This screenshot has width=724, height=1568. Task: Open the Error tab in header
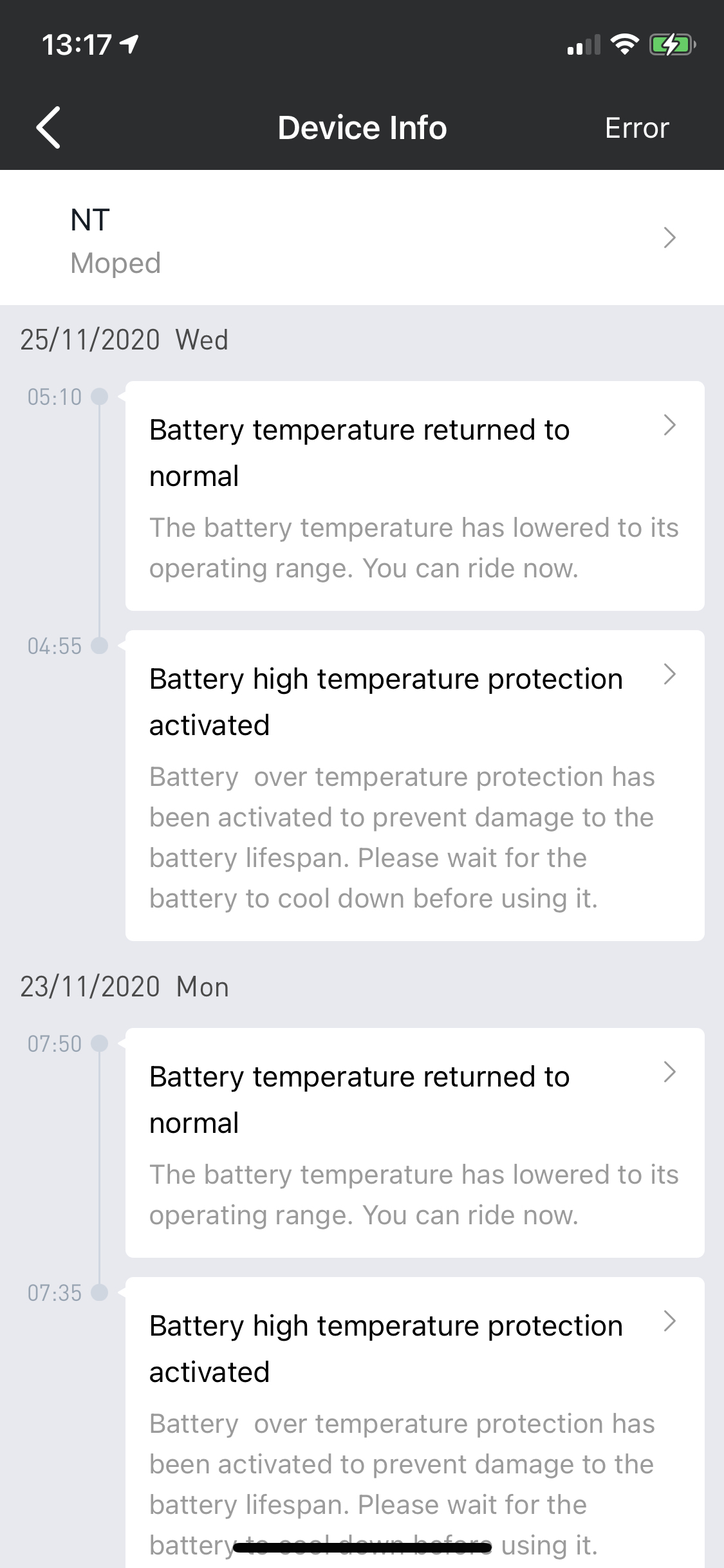[636, 128]
